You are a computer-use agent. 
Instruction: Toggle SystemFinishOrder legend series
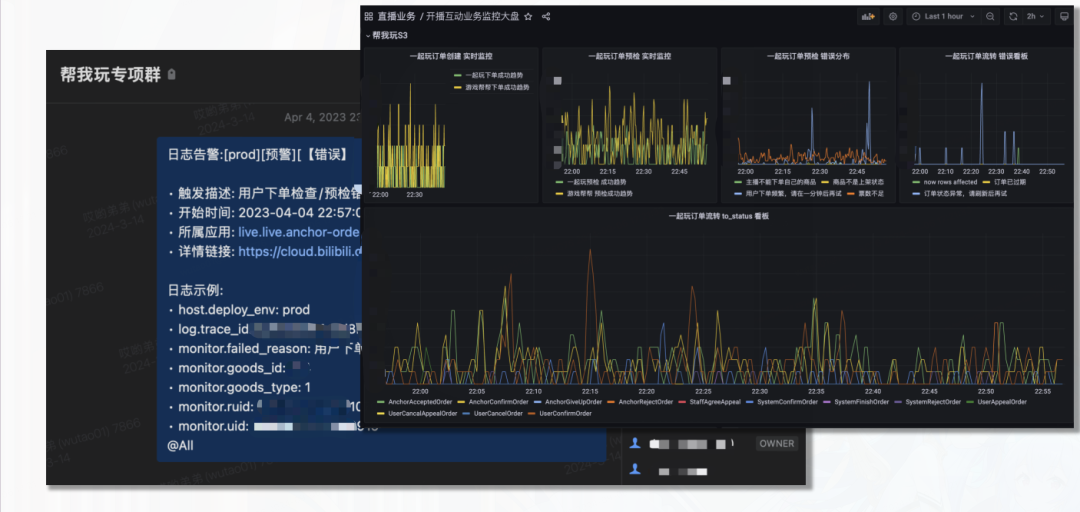click(858, 402)
